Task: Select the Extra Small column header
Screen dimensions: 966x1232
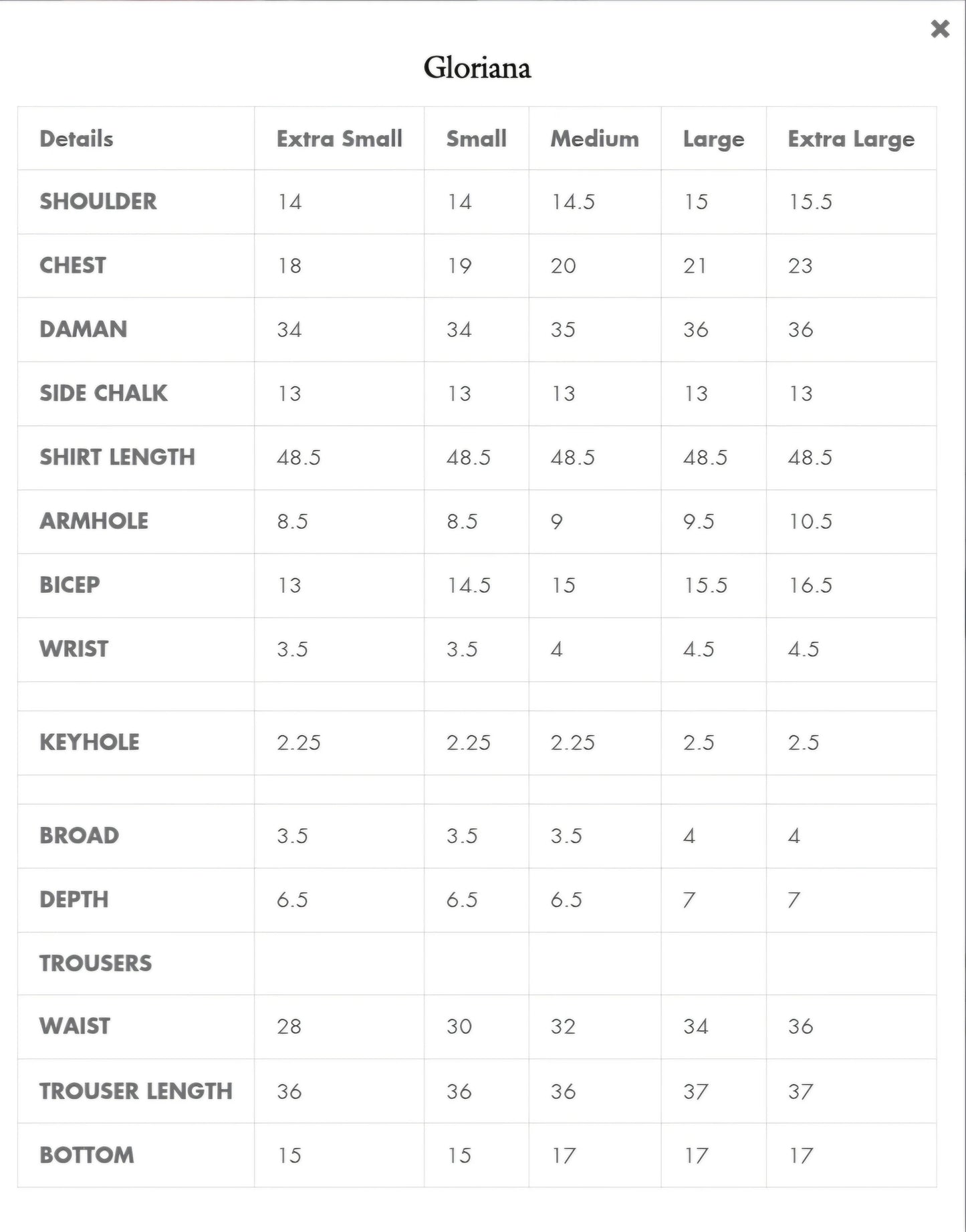Action: 339,139
